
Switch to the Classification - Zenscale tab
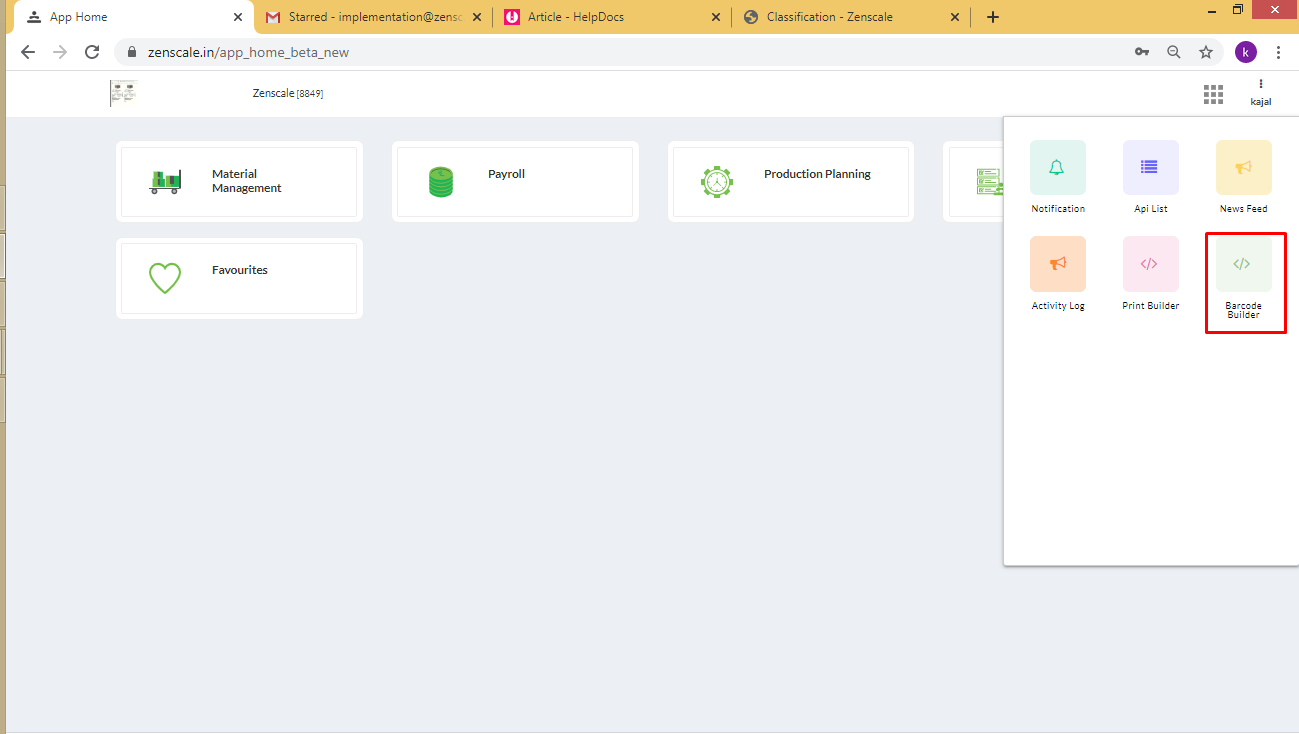click(852, 17)
